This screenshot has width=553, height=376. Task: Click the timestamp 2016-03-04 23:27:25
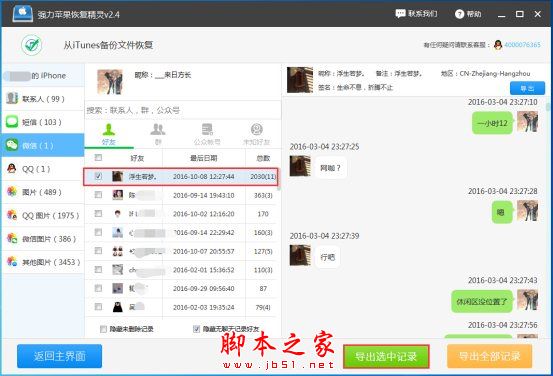(324, 147)
